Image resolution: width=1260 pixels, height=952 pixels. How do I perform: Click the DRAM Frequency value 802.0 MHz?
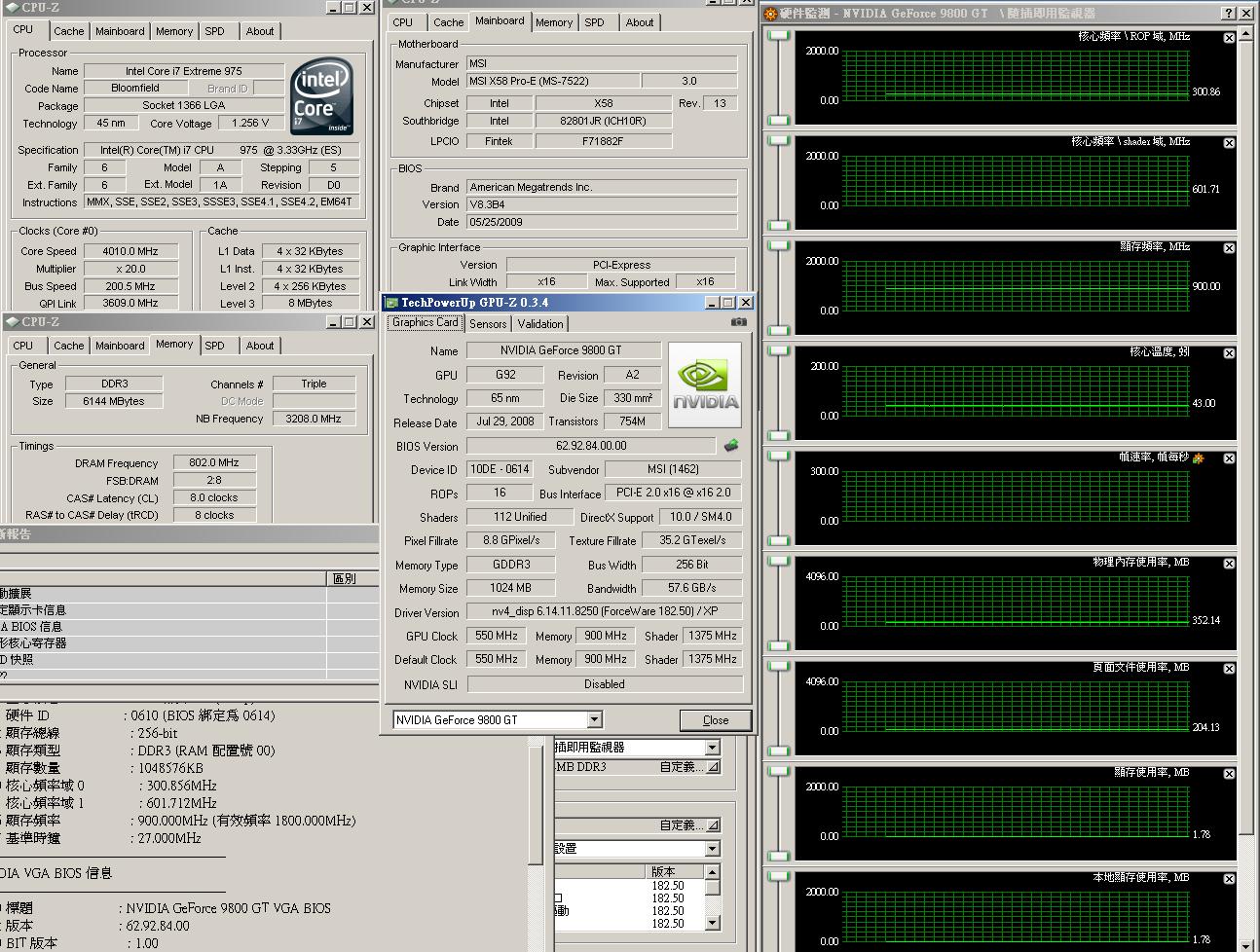(214, 463)
